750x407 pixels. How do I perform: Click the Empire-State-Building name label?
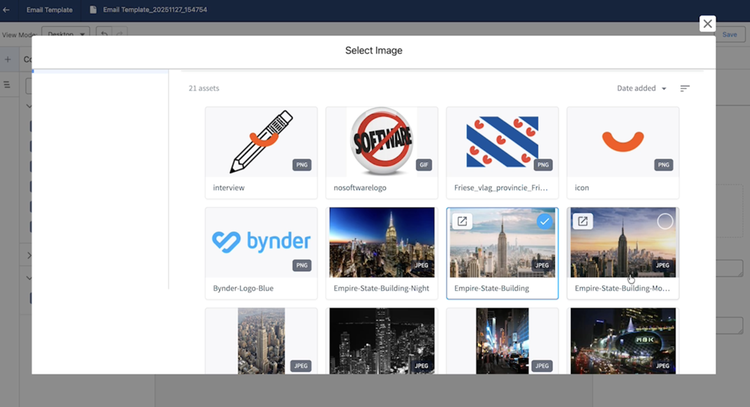492,288
